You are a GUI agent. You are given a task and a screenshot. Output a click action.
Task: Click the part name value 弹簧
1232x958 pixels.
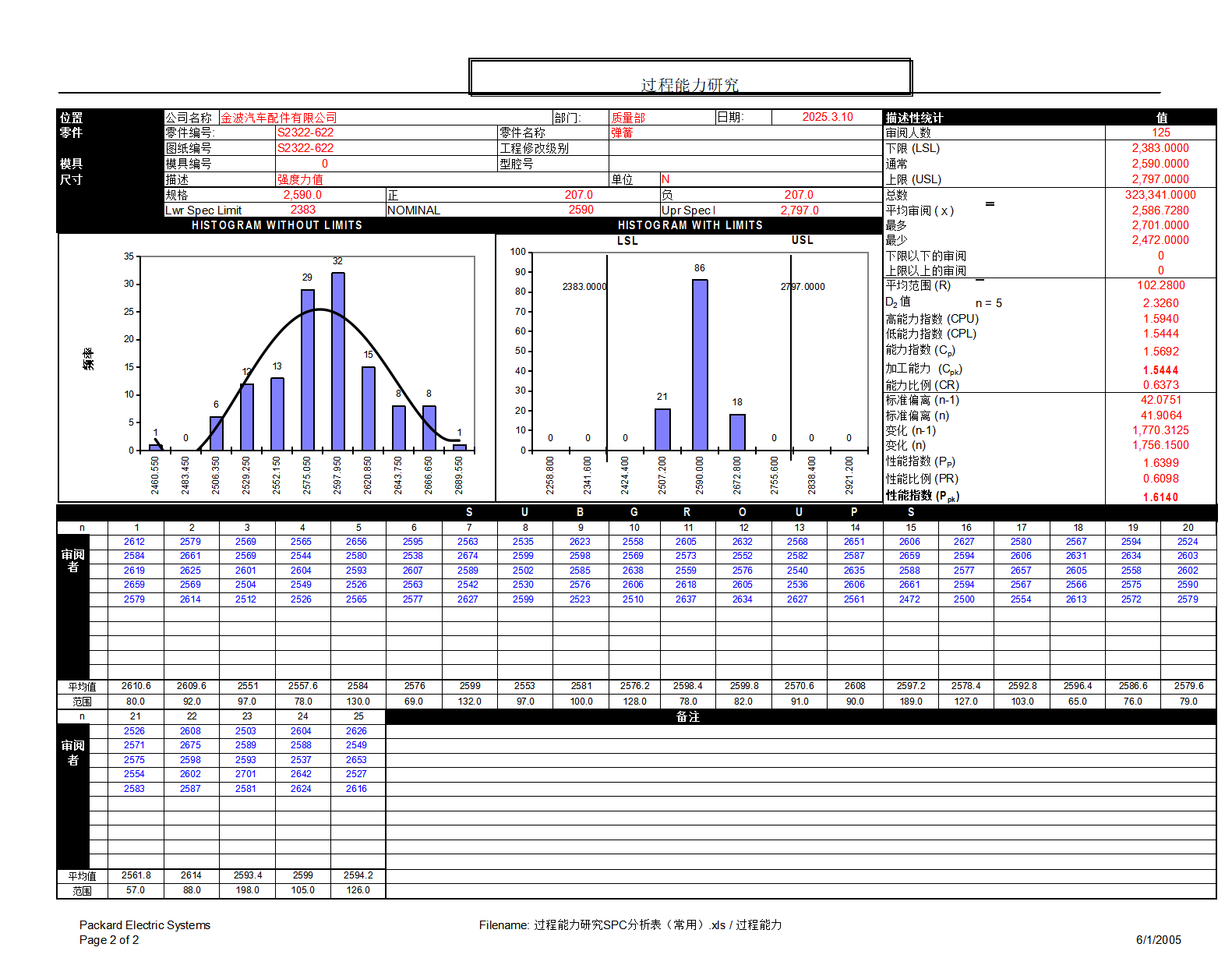[622, 133]
